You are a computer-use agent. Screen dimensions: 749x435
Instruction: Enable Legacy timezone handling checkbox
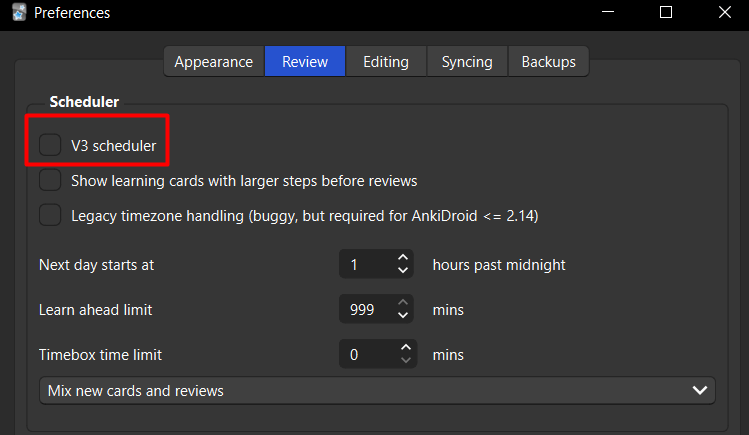coord(50,215)
